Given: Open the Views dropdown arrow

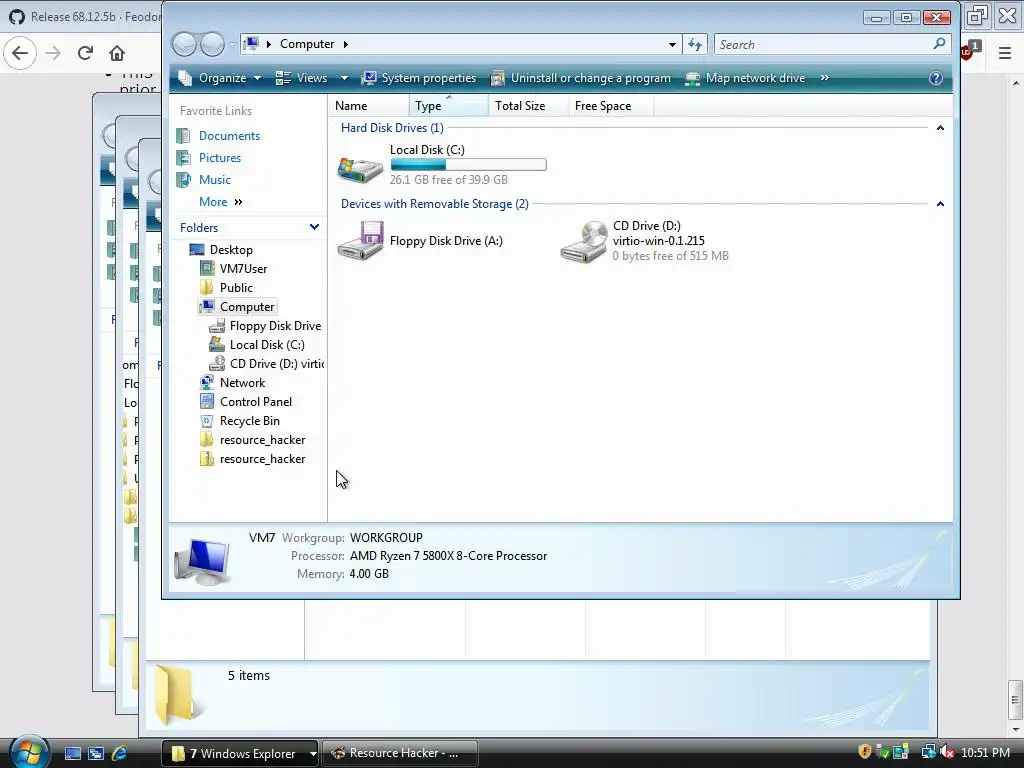Looking at the screenshot, I should [344, 78].
